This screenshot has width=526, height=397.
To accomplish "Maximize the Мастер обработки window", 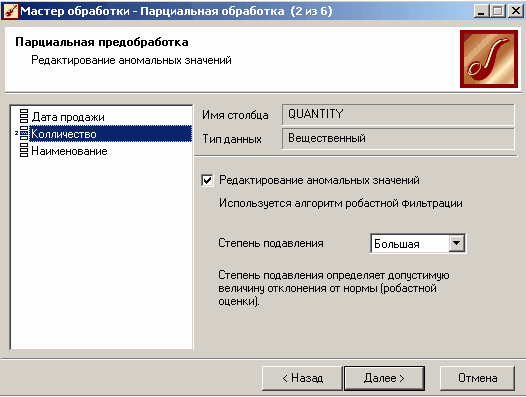I will (x=497, y=11).
